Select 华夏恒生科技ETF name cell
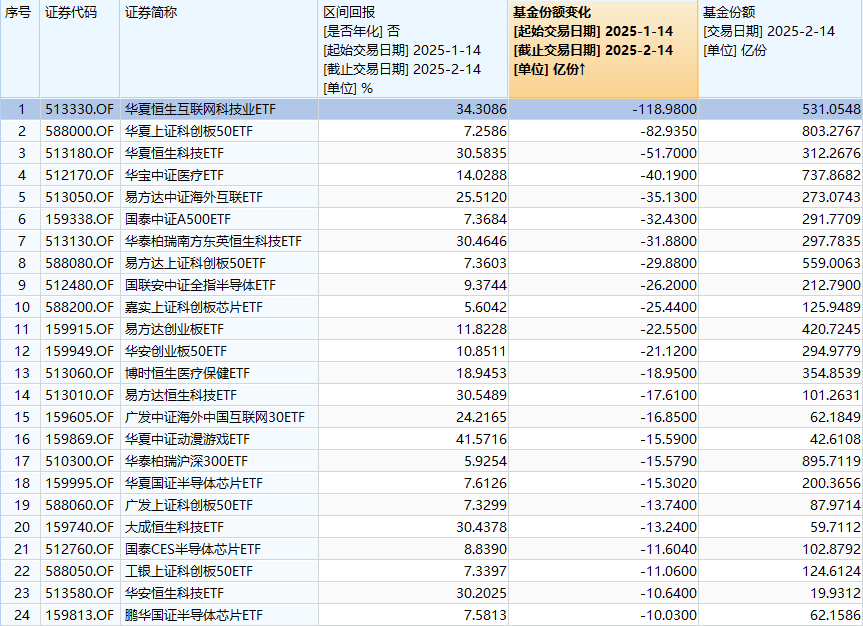This screenshot has height=626, width=863. pyautogui.click(x=219, y=153)
